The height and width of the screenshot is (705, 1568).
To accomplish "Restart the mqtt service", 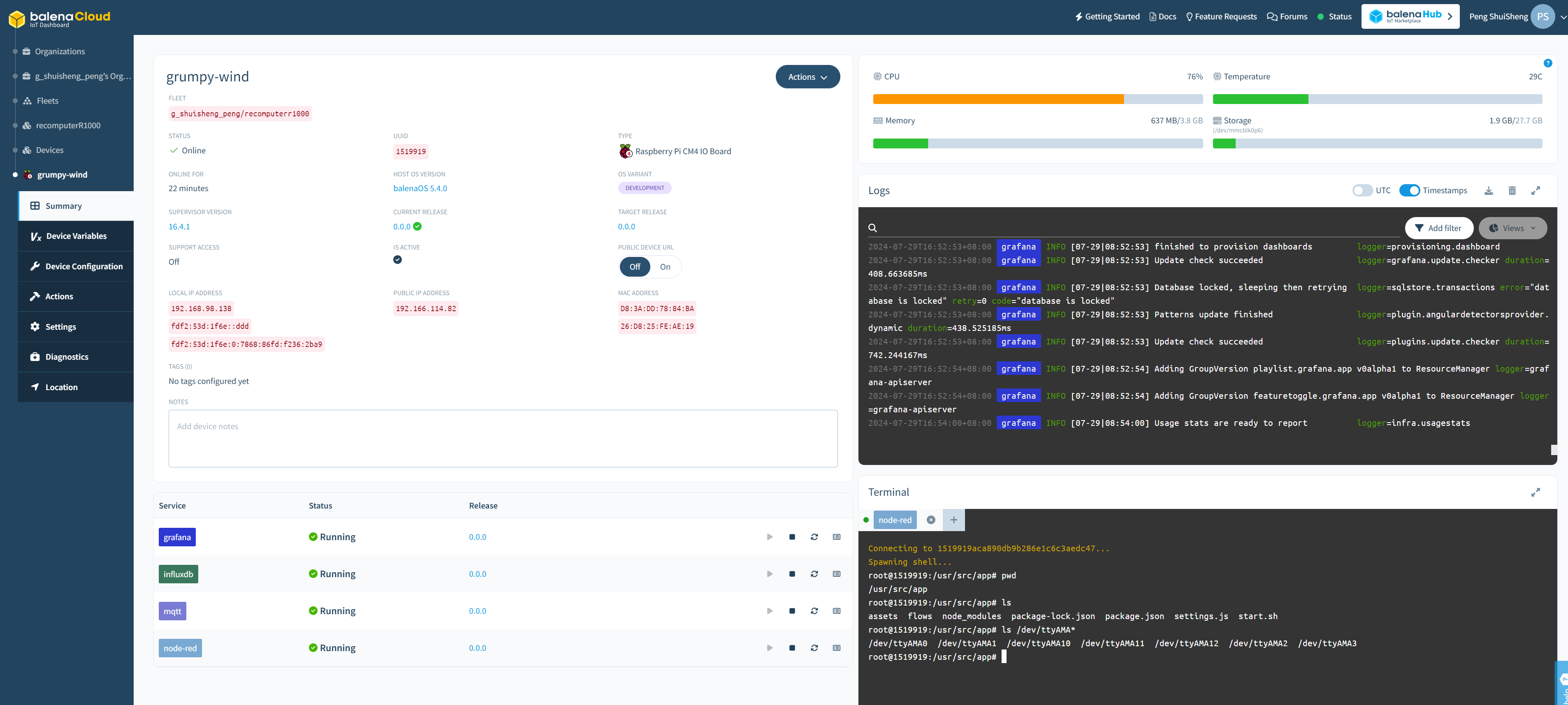I will point(814,611).
